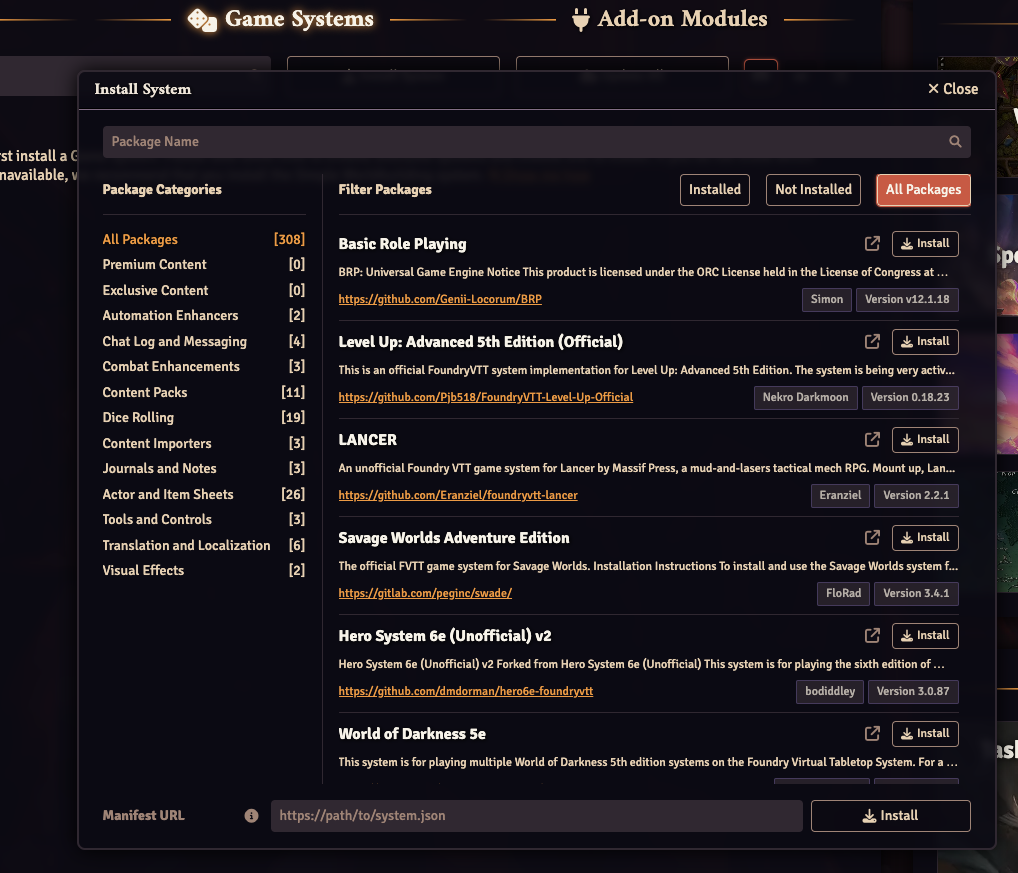Filter to show only Installed packages
1018x873 pixels.
714,189
